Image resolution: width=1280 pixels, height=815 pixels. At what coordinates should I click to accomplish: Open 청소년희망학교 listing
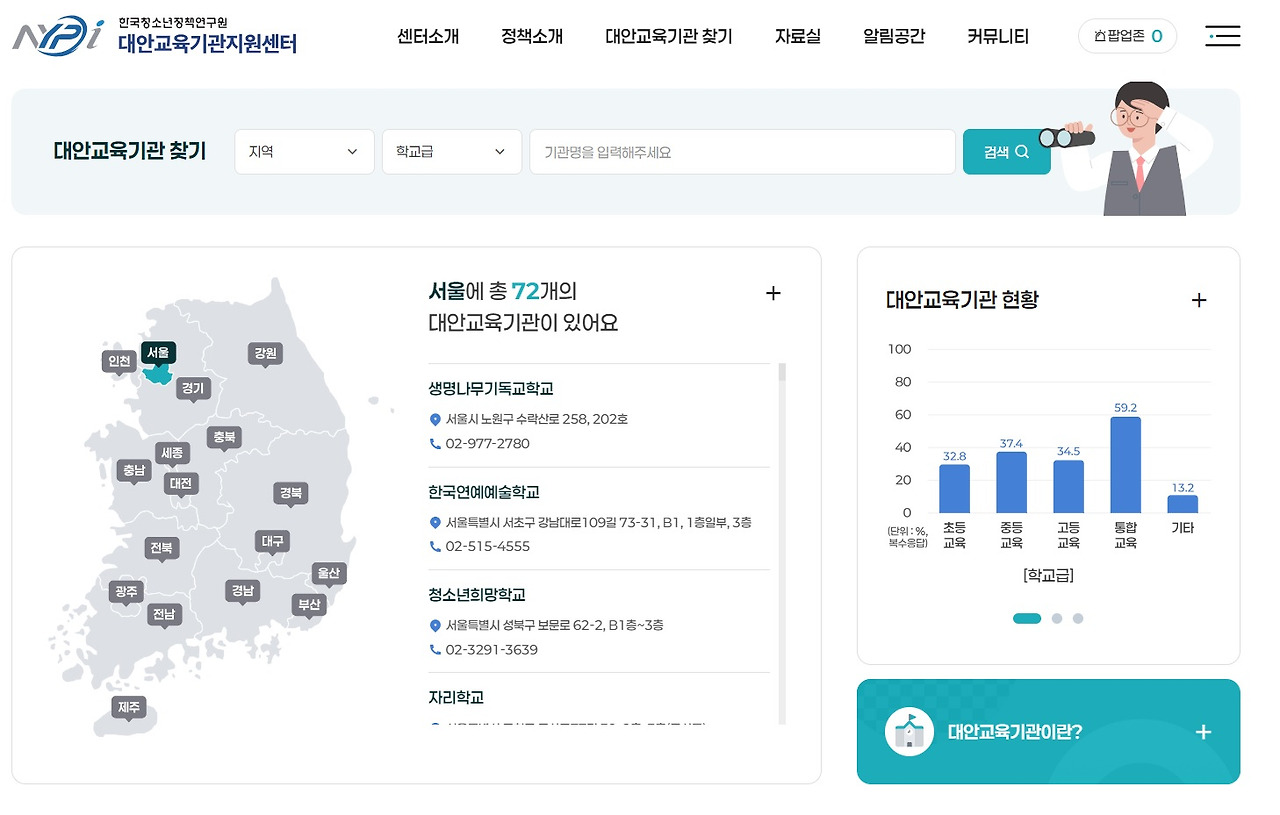[476, 595]
